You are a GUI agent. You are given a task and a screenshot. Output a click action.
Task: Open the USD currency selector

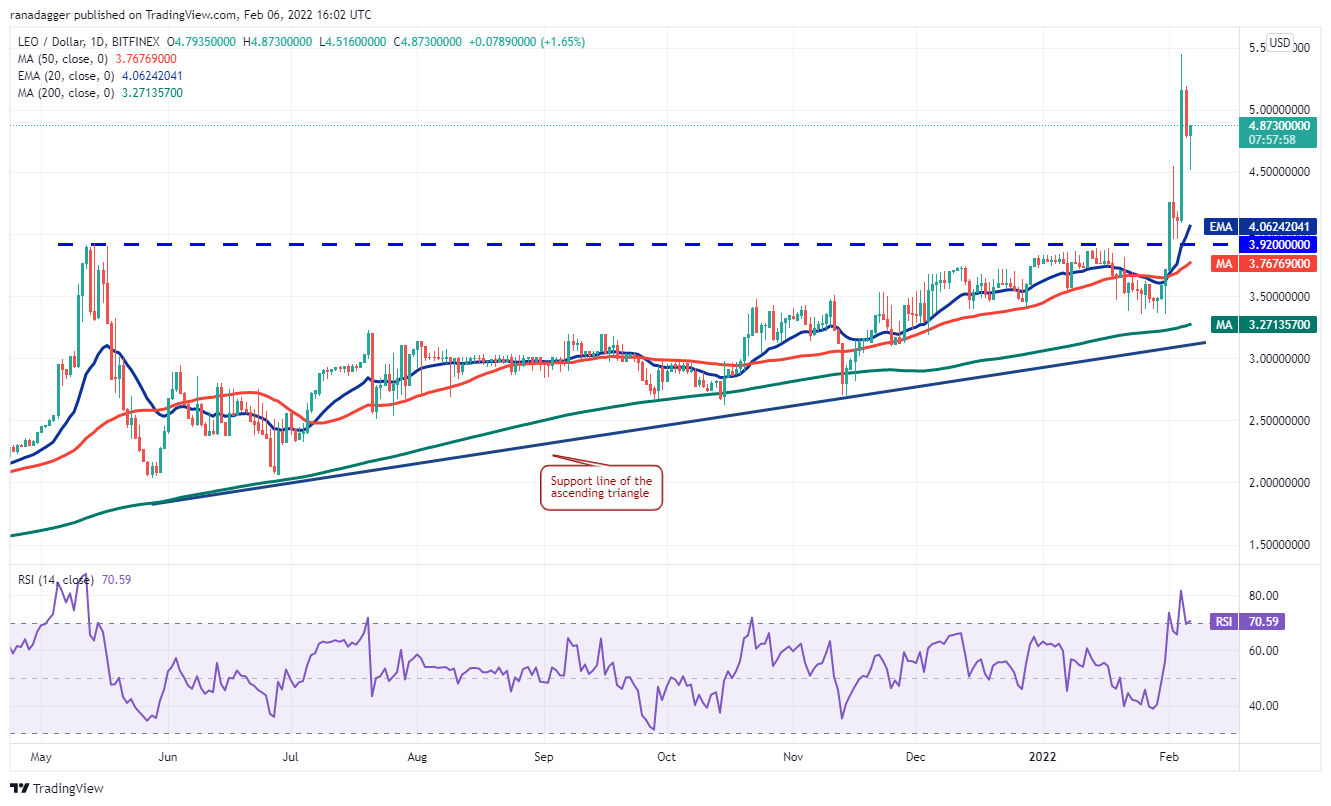pos(1280,44)
